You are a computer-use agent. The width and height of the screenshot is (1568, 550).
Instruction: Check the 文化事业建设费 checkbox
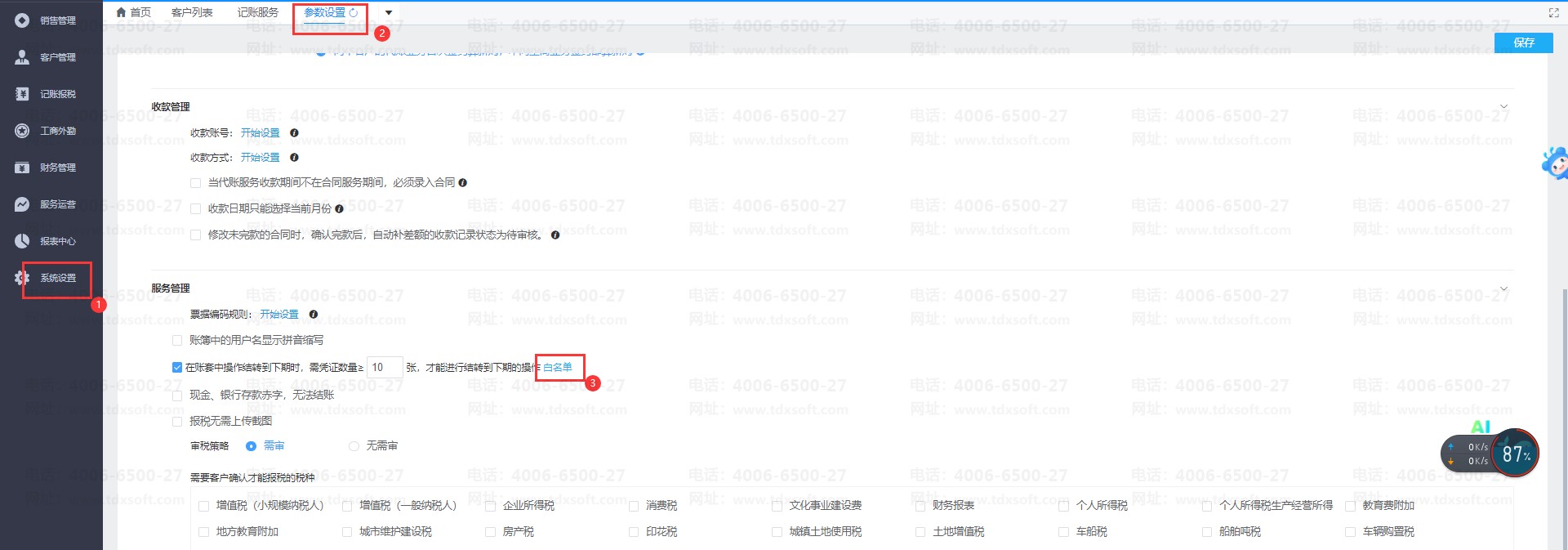(x=777, y=506)
